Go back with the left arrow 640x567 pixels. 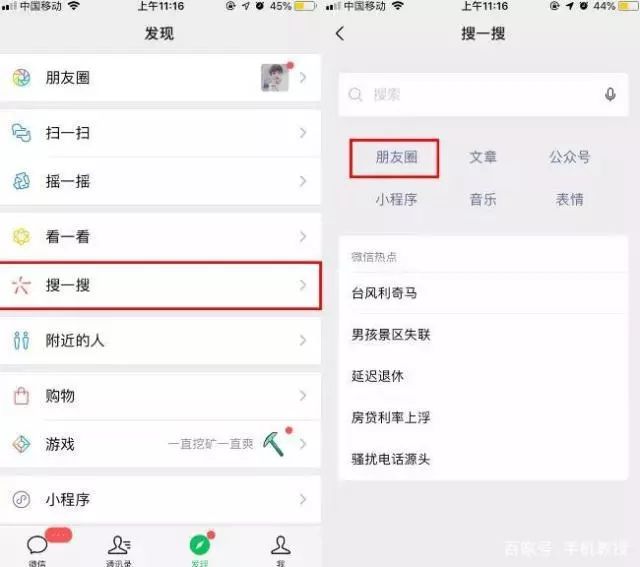[x=340, y=33]
